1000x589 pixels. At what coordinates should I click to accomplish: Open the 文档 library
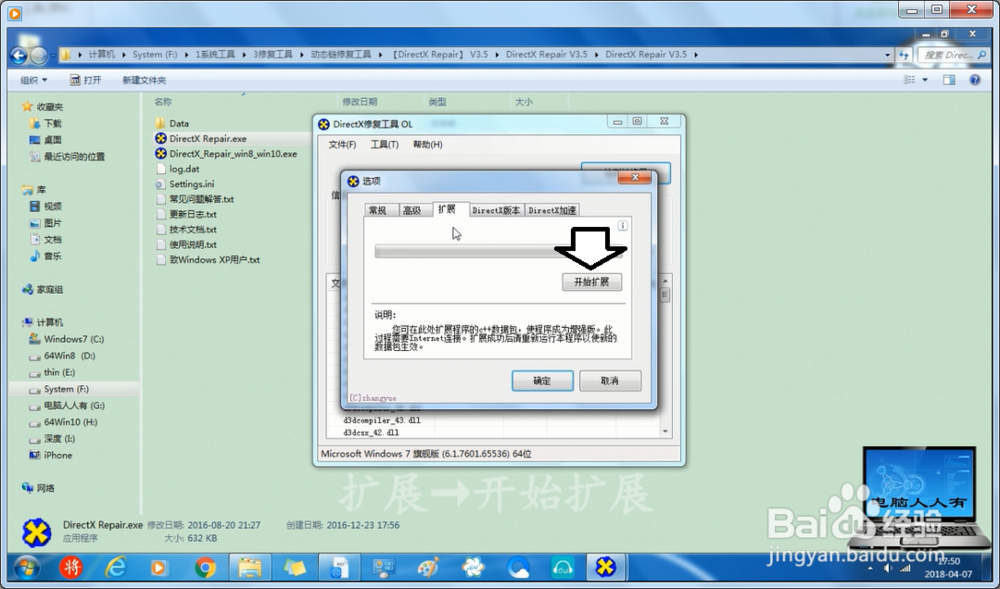(x=45, y=239)
